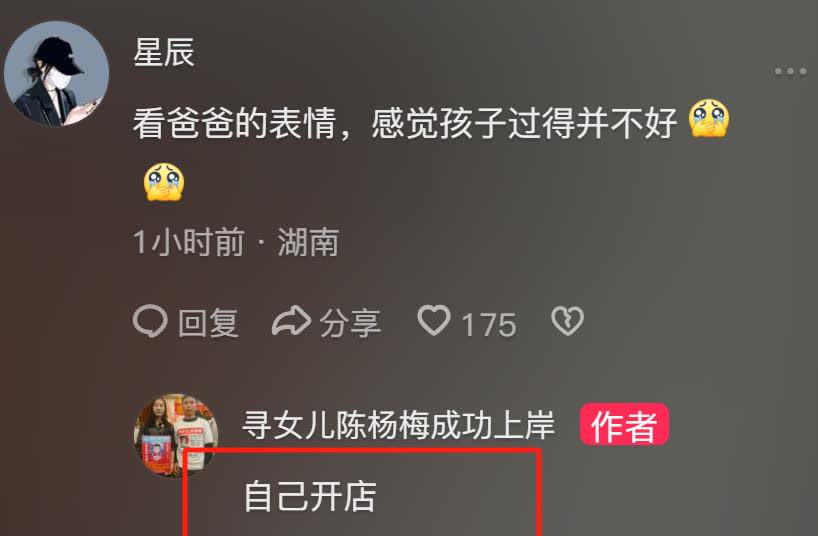Viewport: 818px width, 536px height.
Task: Click the 湖南 location label
Action: [x=308, y=242]
